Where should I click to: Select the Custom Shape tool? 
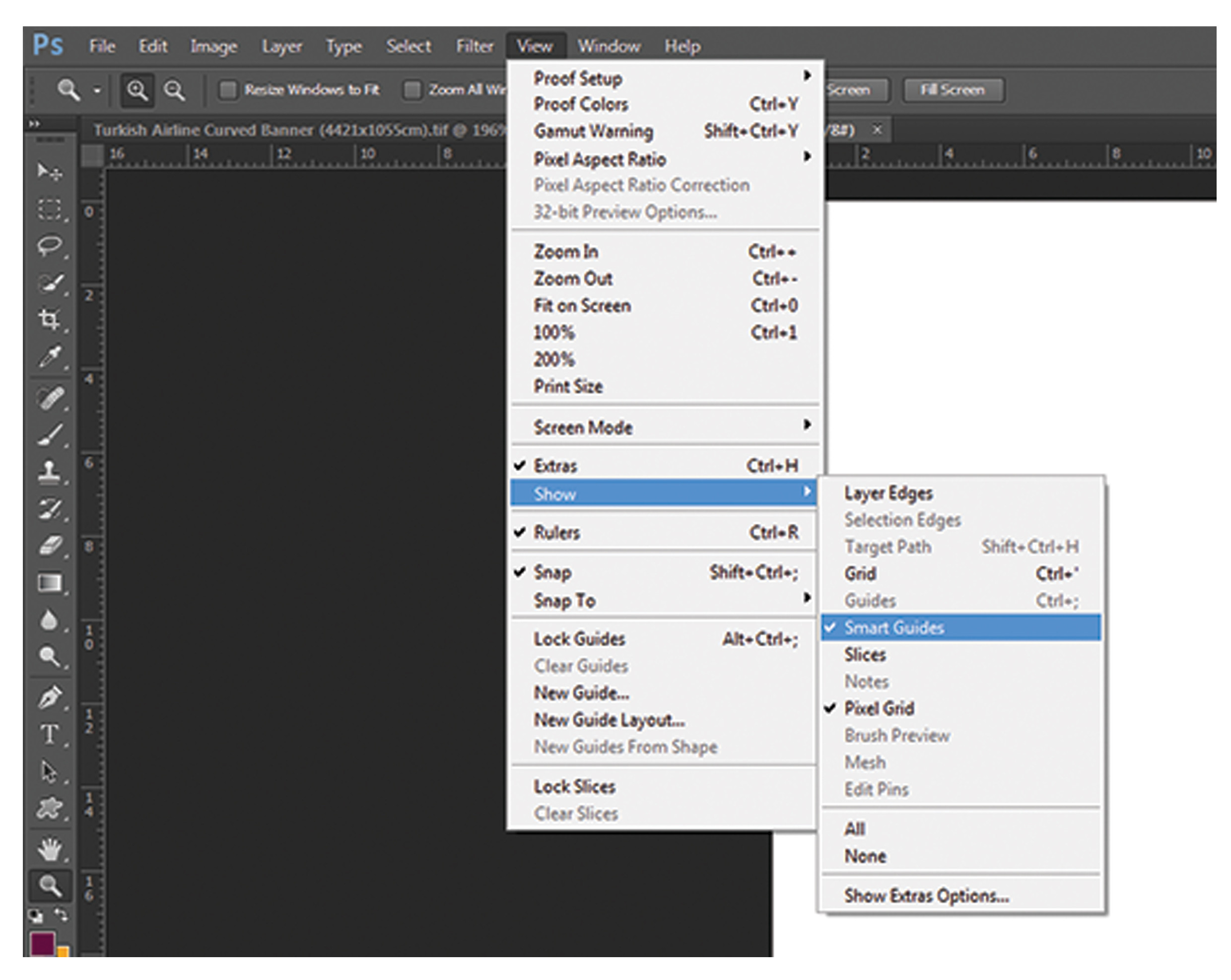coord(50,809)
